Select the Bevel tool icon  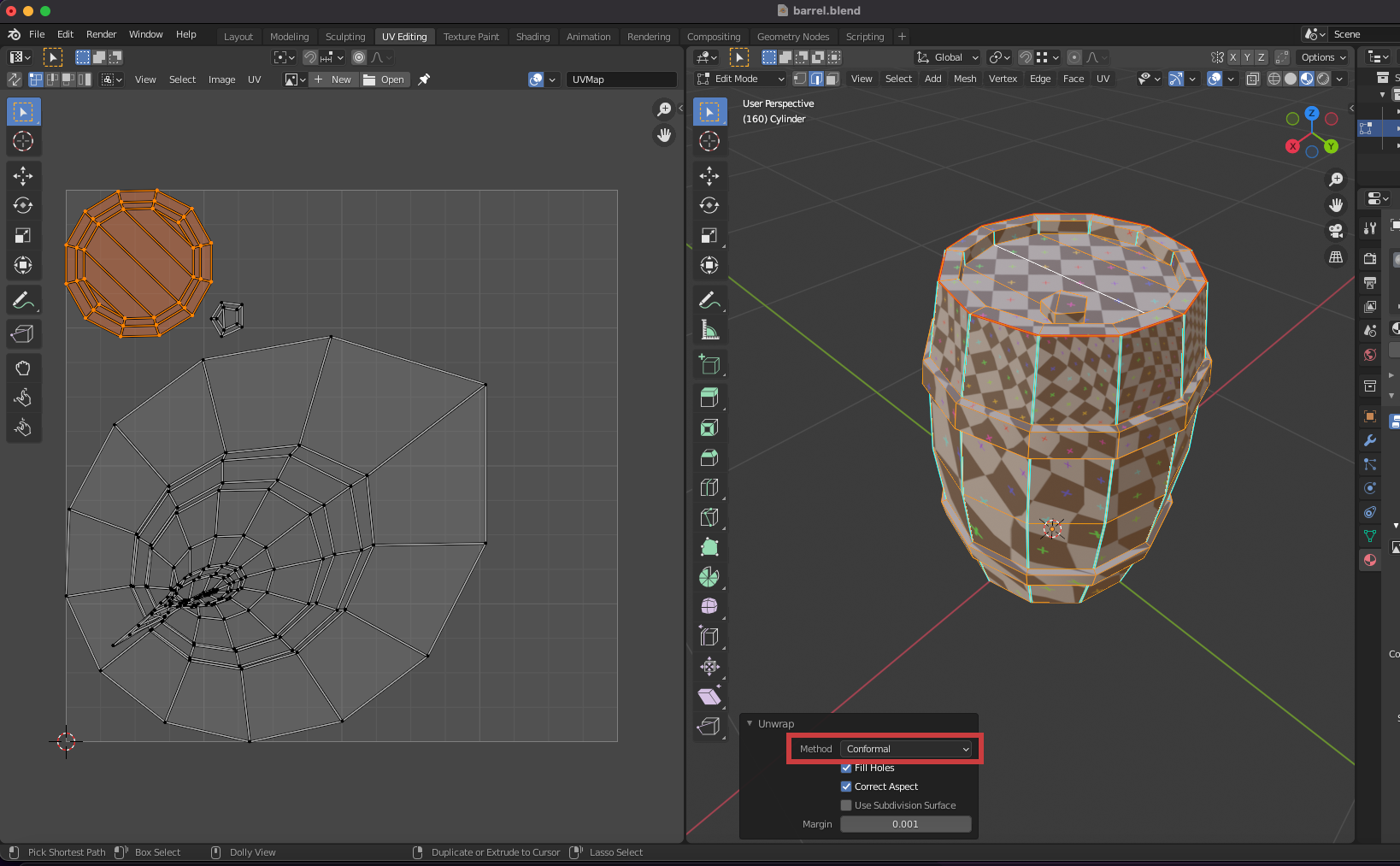pyautogui.click(x=709, y=457)
